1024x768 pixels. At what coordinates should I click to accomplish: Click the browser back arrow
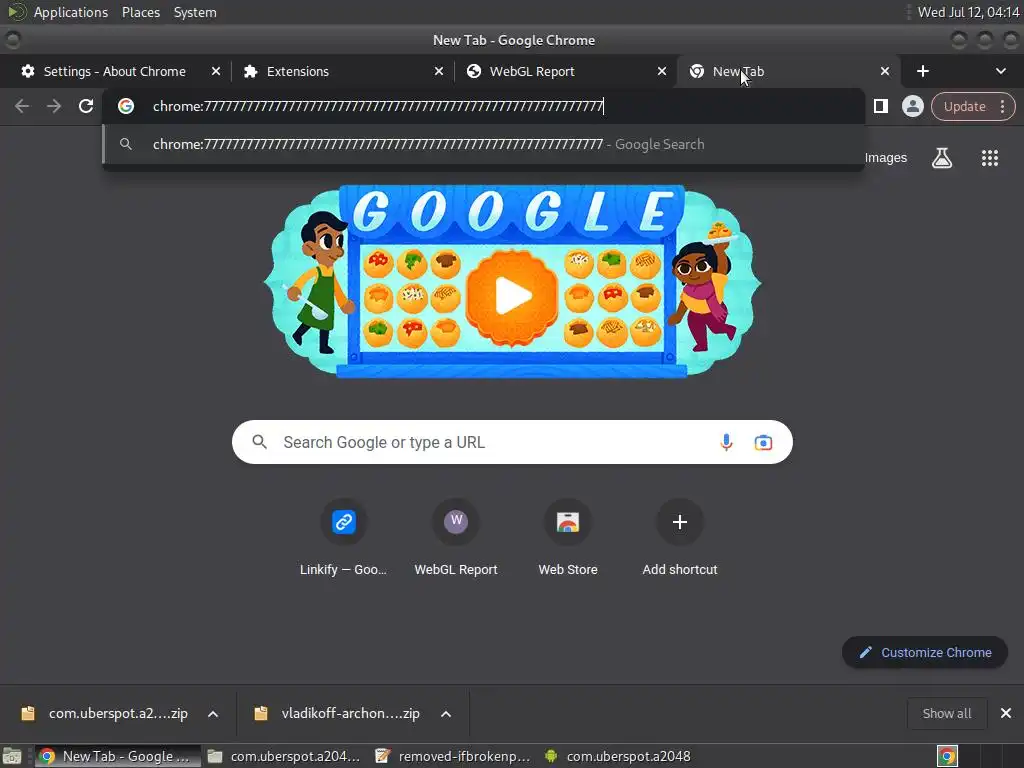(22, 106)
